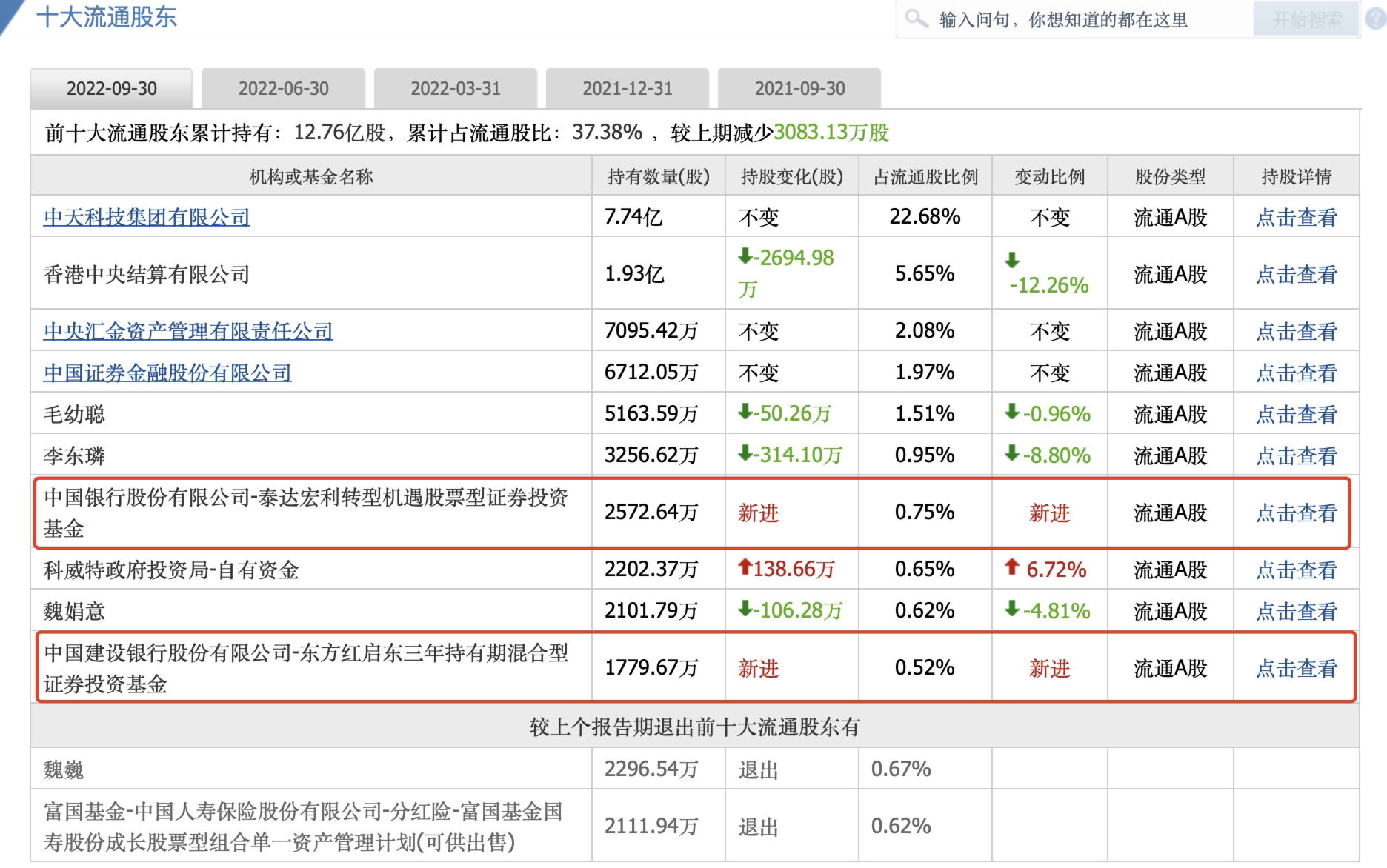Click 点击查看 for 魏娟意

point(1297,611)
